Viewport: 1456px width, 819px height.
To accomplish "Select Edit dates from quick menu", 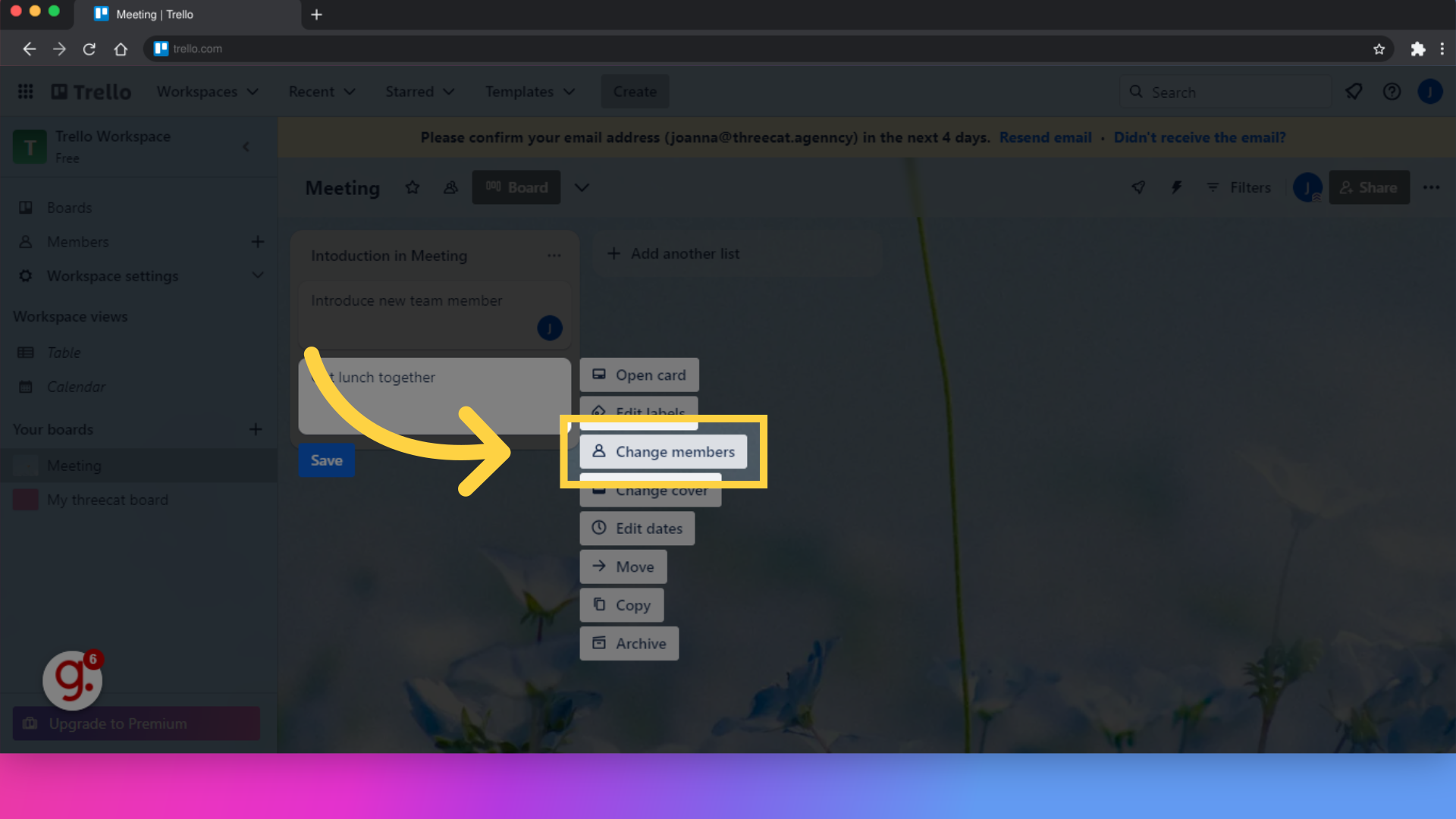I will (x=637, y=528).
